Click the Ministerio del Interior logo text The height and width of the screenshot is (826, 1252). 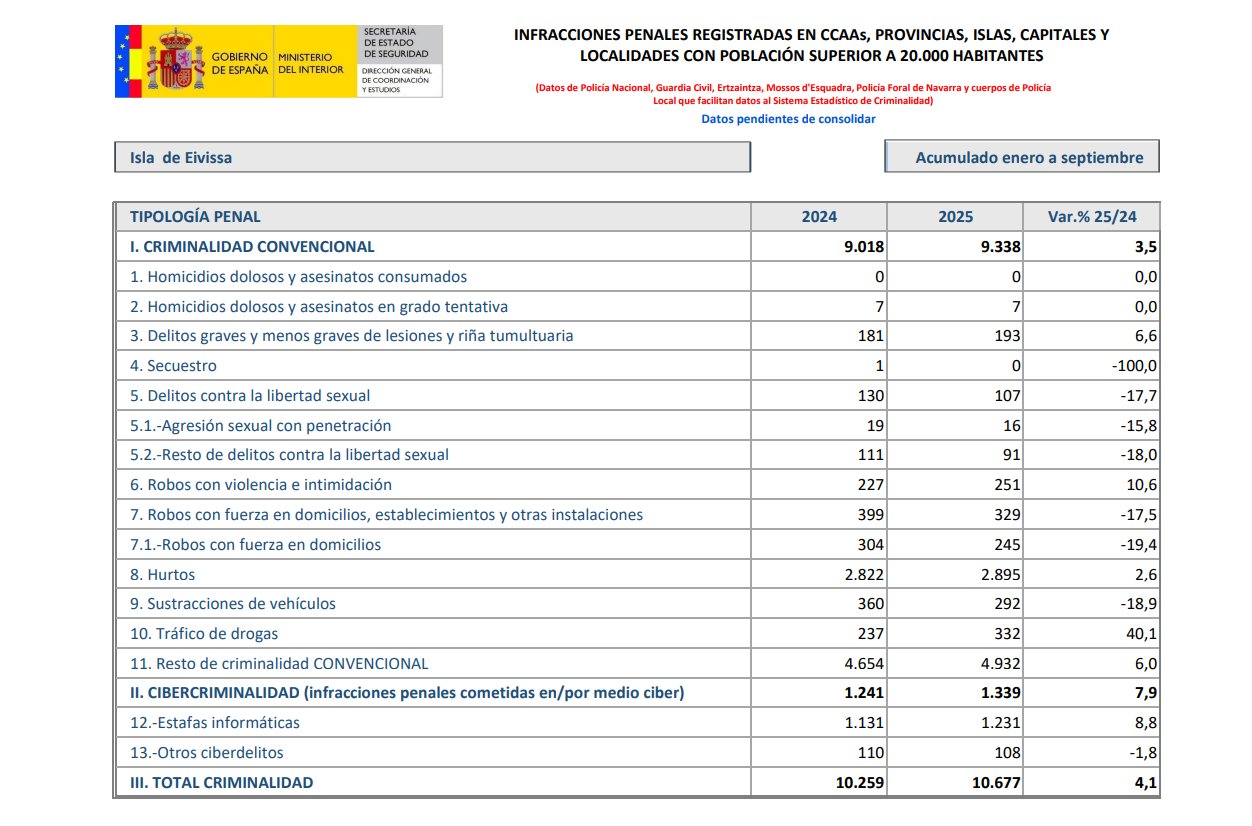[310, 64]
